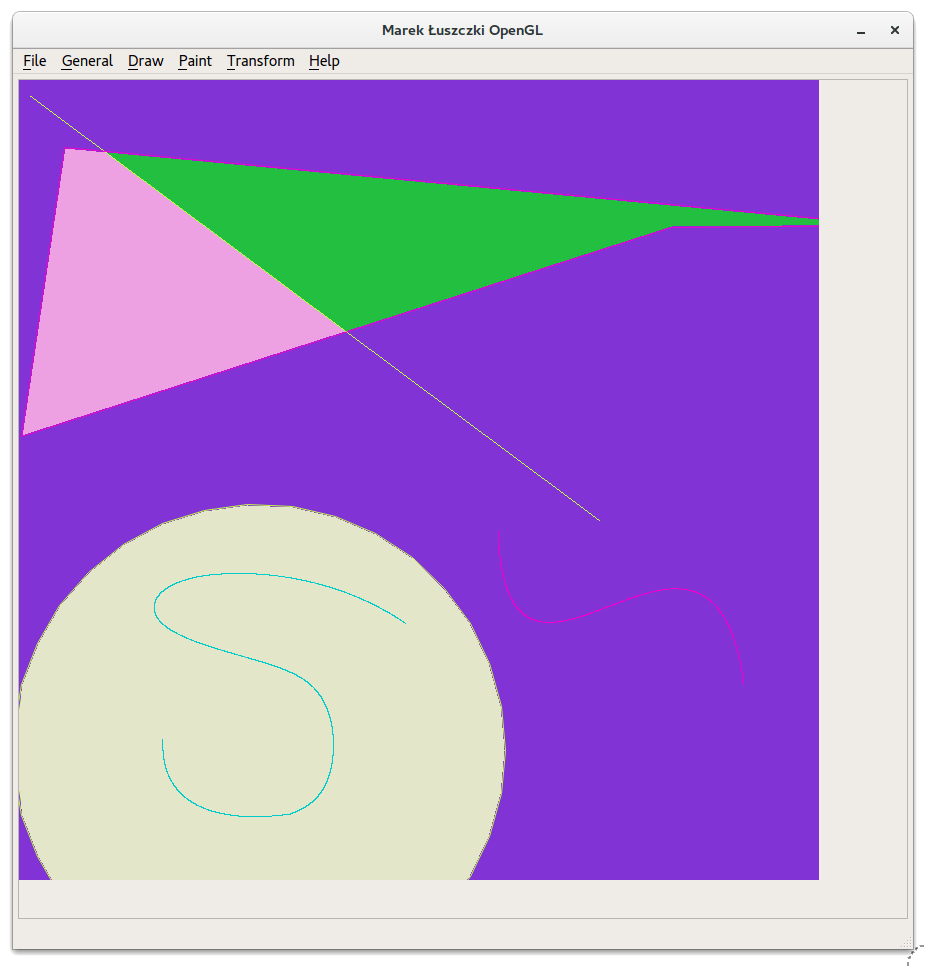Open the Draw menu
Screen dimensions: 928x966
point(145,61)
